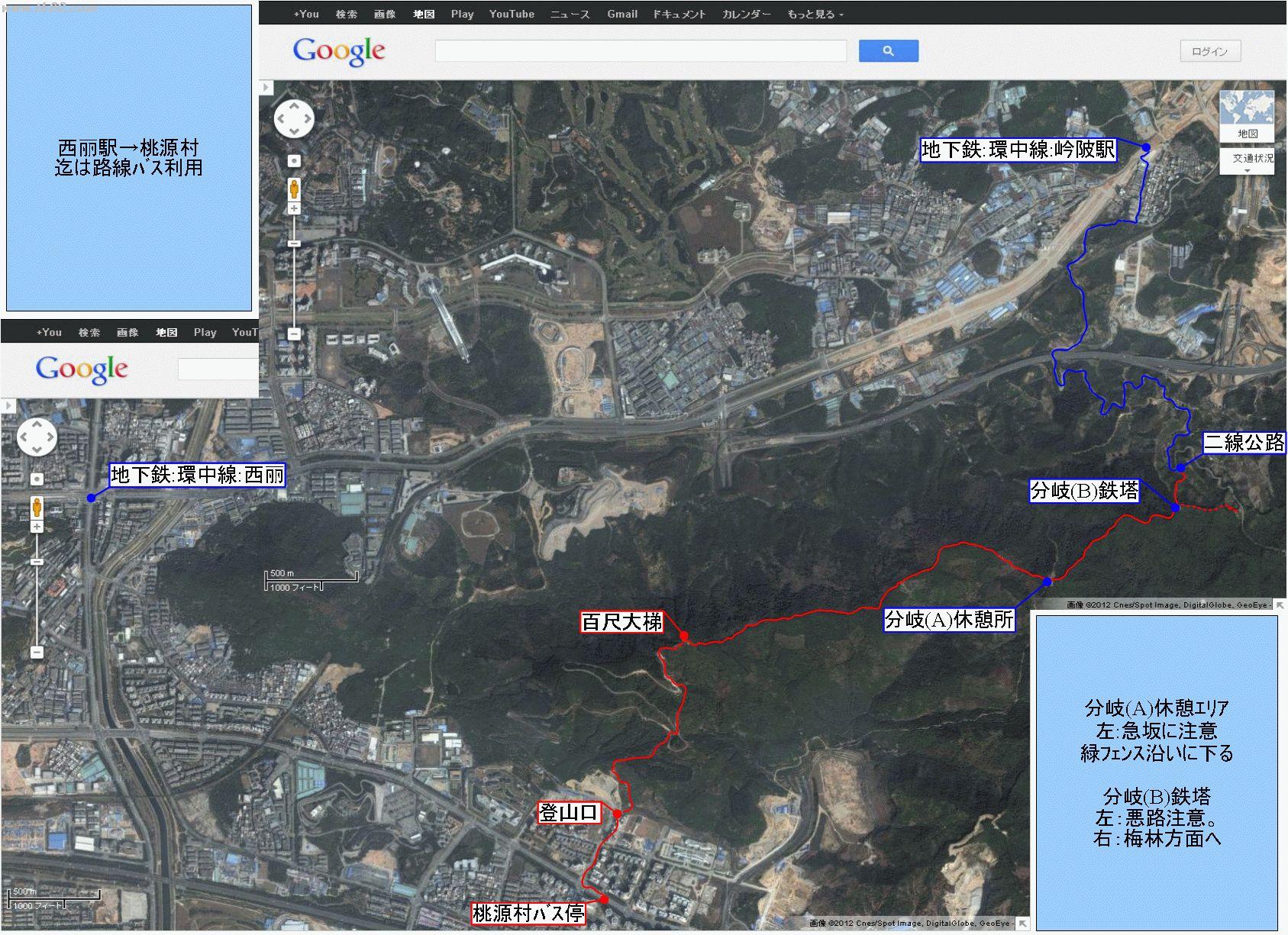This screenshot has width=1288, height=935.
Task: Expand side panel arrow on upper map
Action: 266,88
